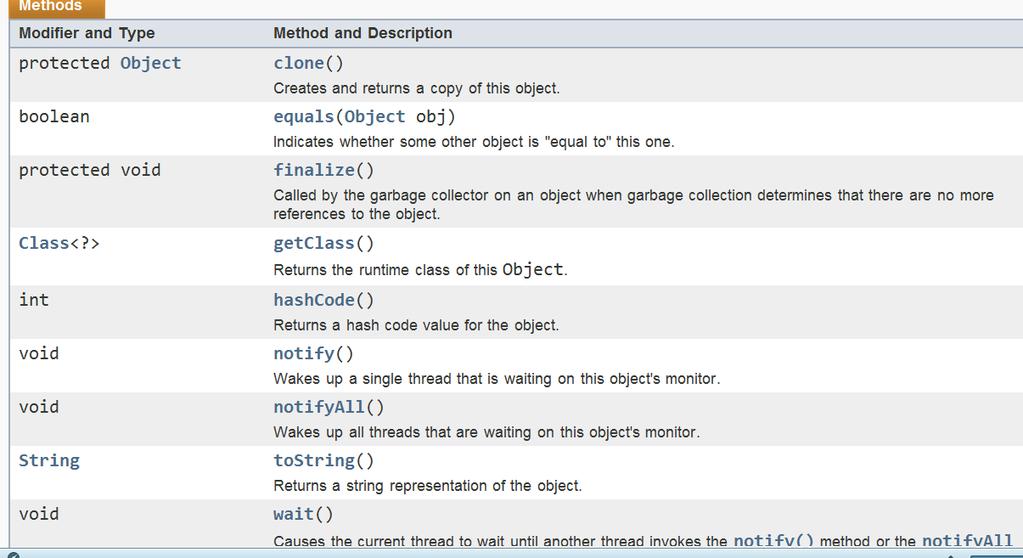The image size is (1023, 558).
Task: Click the Method and Description column header
Action: pos(363,33)
